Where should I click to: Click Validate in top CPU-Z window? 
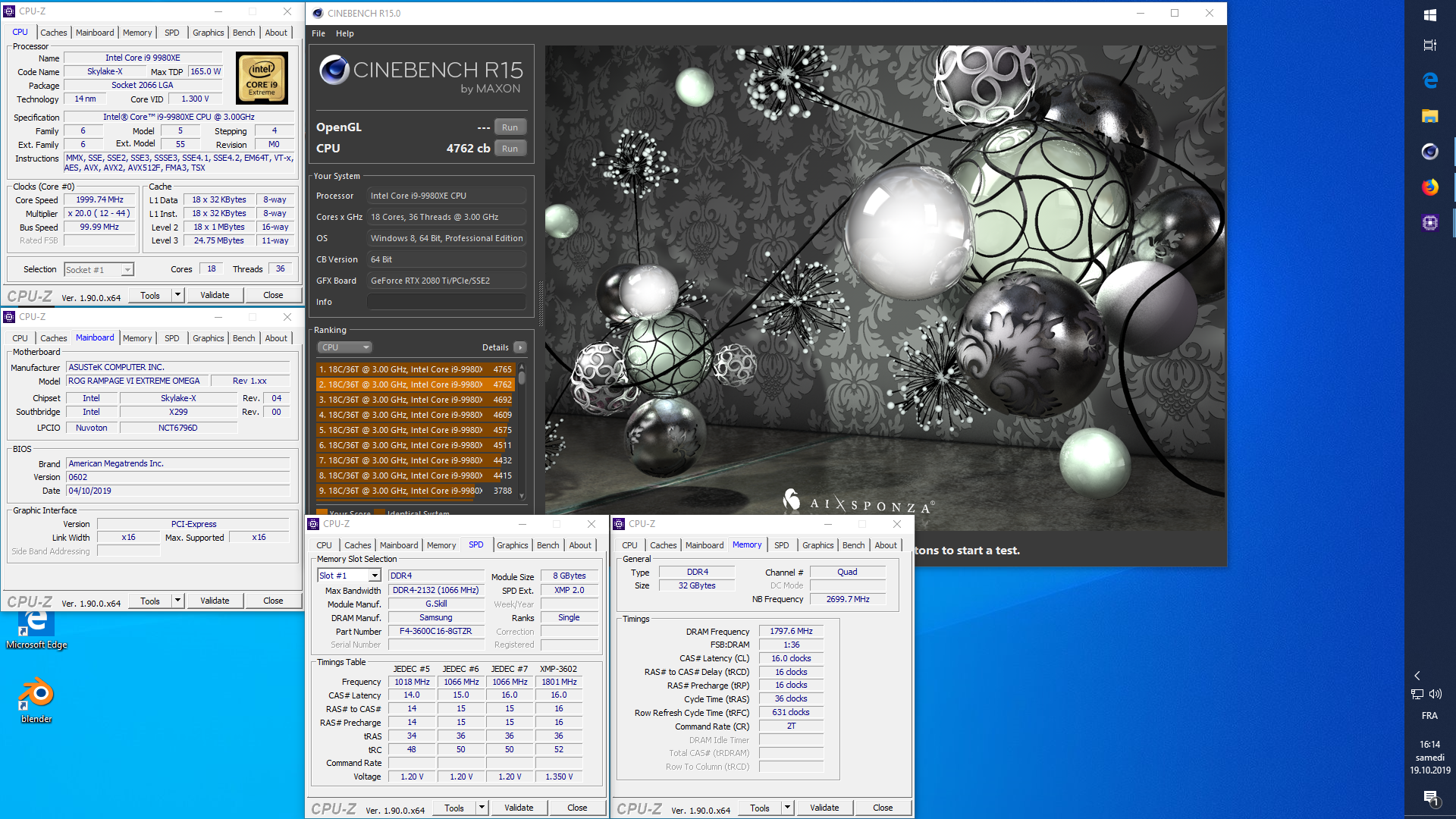[215, 295]
